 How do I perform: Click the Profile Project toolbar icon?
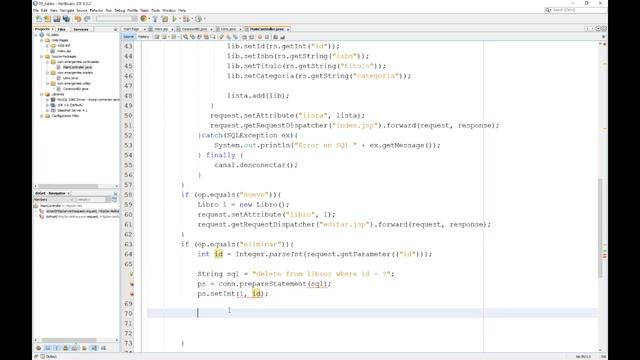[198, 19]
